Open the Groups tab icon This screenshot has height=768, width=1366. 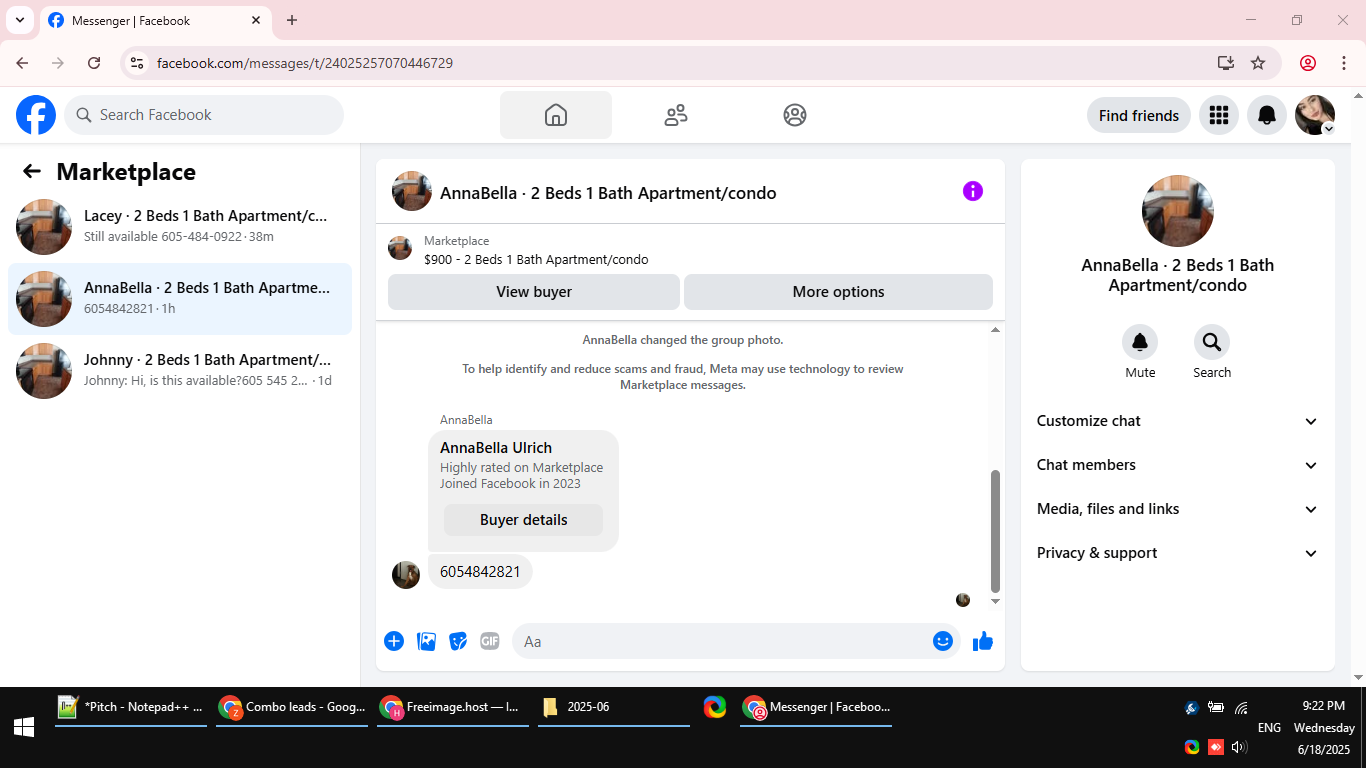click(795, 115)
